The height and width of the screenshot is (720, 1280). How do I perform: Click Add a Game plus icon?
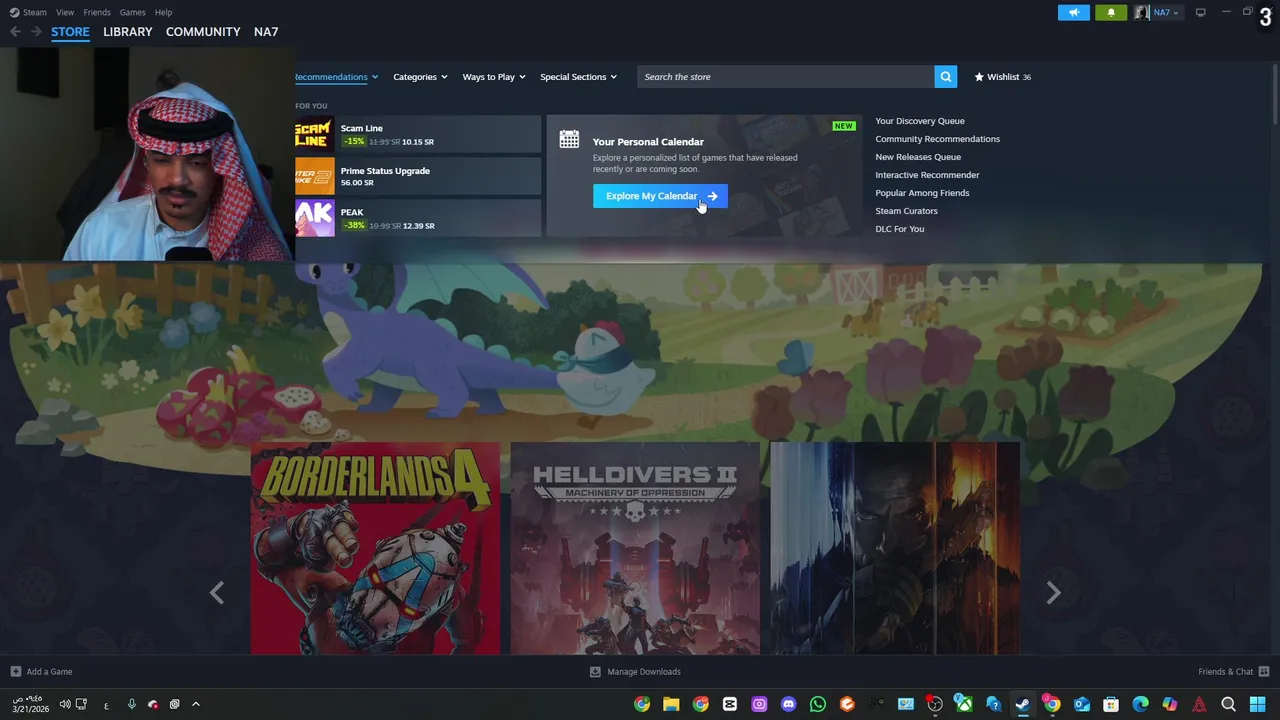coord(15,672)
